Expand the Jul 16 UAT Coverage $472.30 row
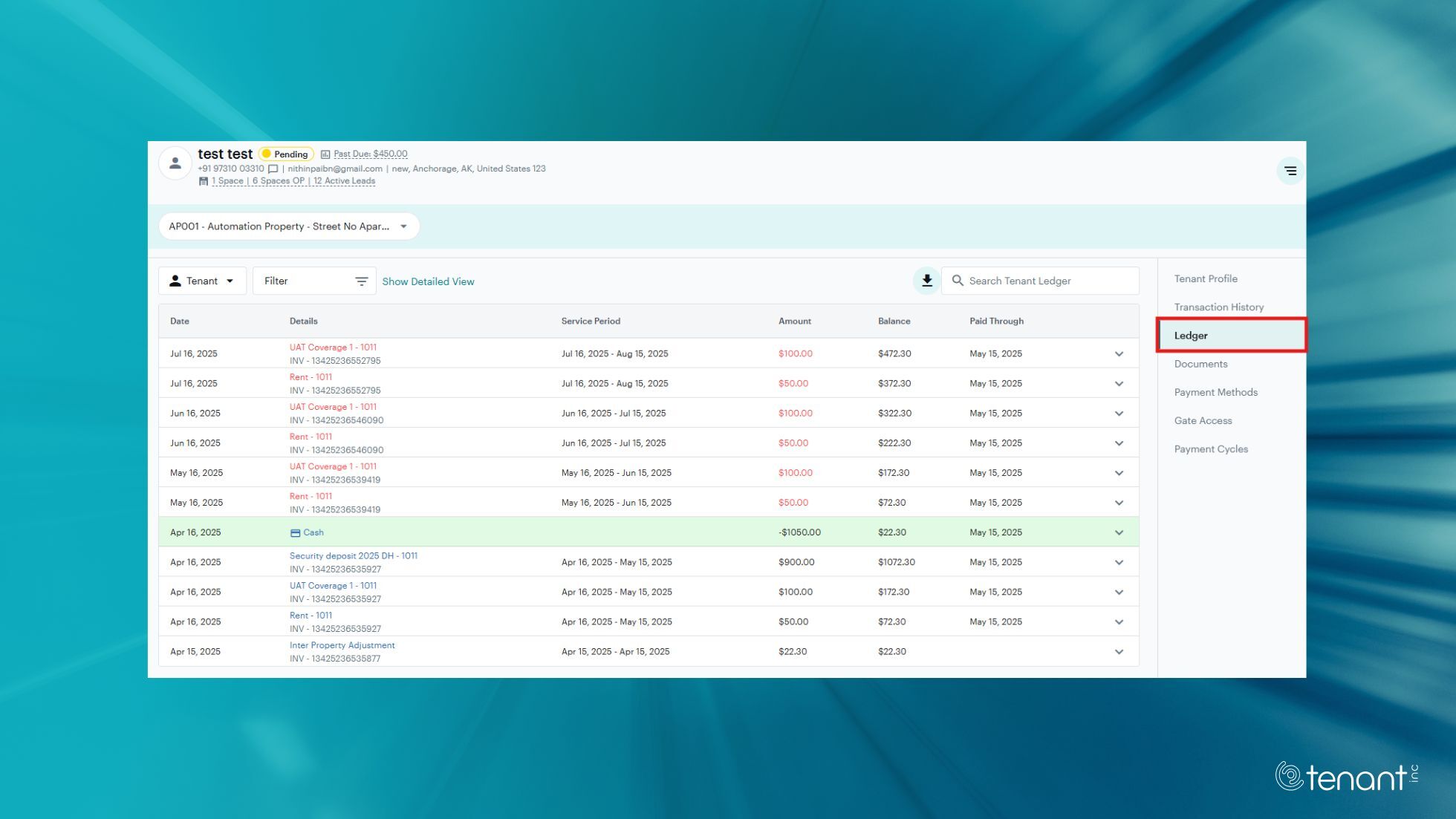This screenshot has height=819, width=1456. (1119, 354)
